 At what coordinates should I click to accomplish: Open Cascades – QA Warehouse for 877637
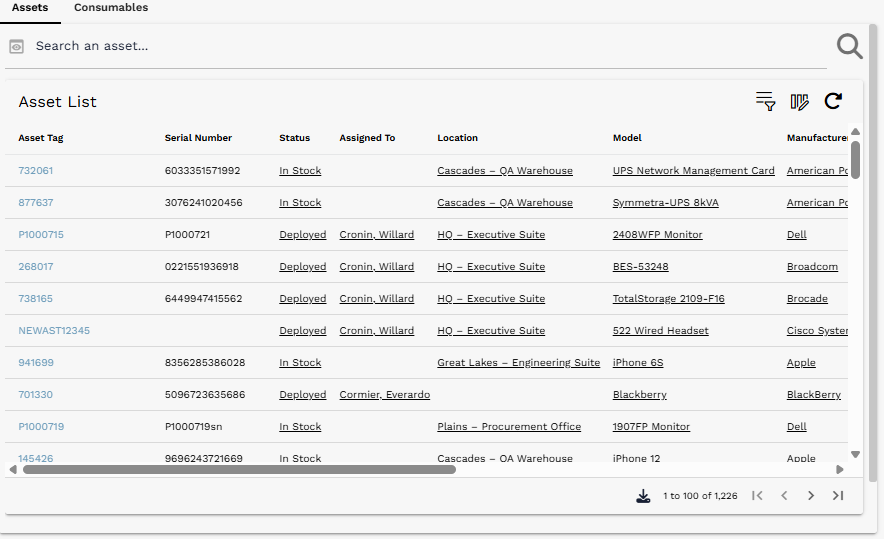click(505, 203)
